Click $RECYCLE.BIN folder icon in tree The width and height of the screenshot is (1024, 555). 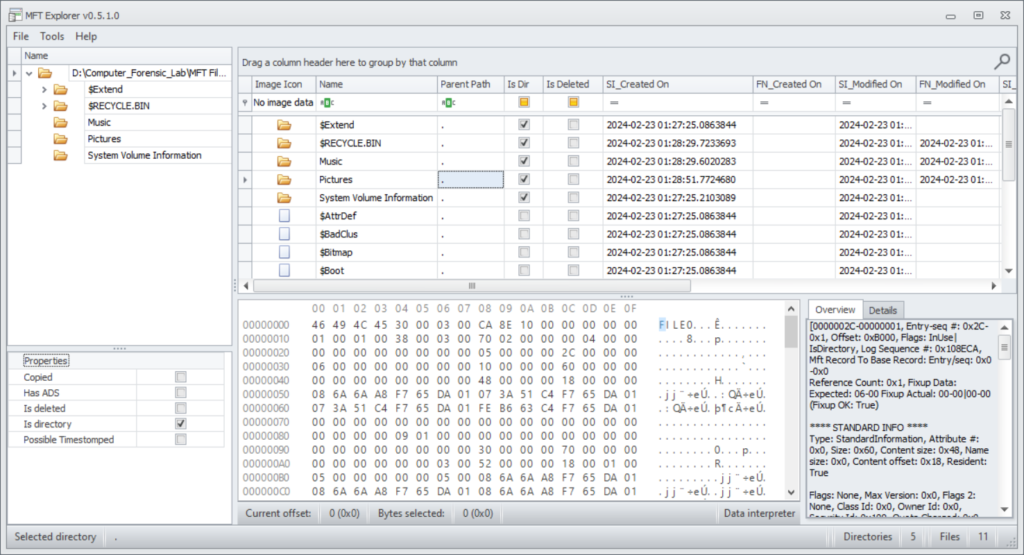(61, 106)
